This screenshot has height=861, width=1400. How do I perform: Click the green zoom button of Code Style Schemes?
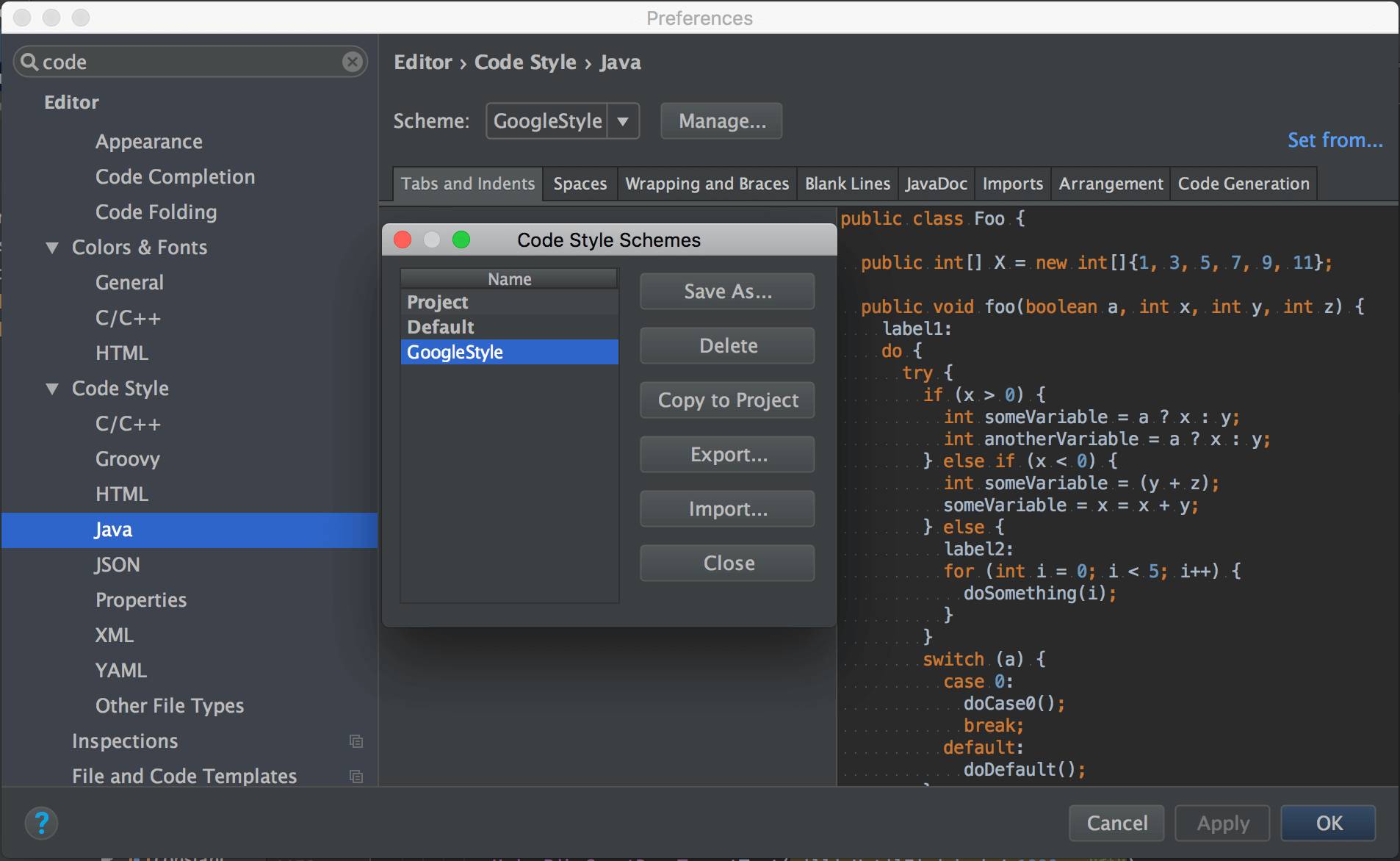461,239
